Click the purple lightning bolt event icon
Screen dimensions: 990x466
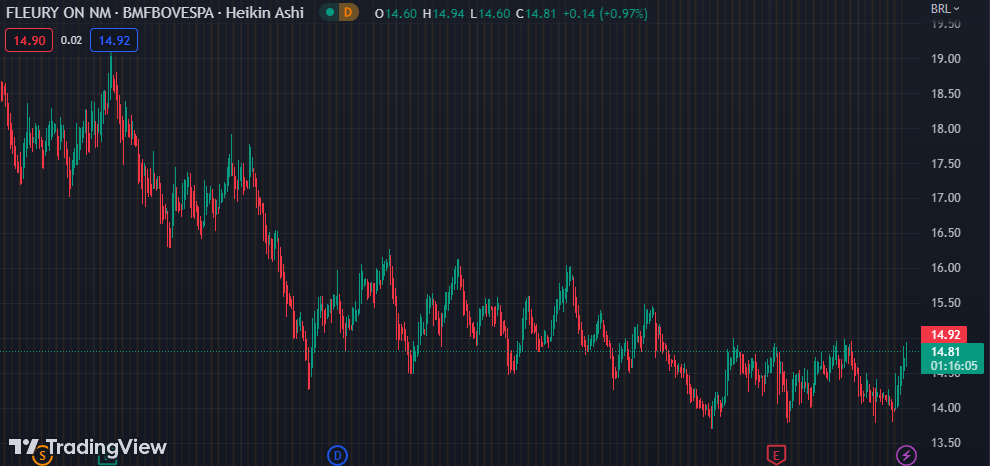(x=907, y=454)
